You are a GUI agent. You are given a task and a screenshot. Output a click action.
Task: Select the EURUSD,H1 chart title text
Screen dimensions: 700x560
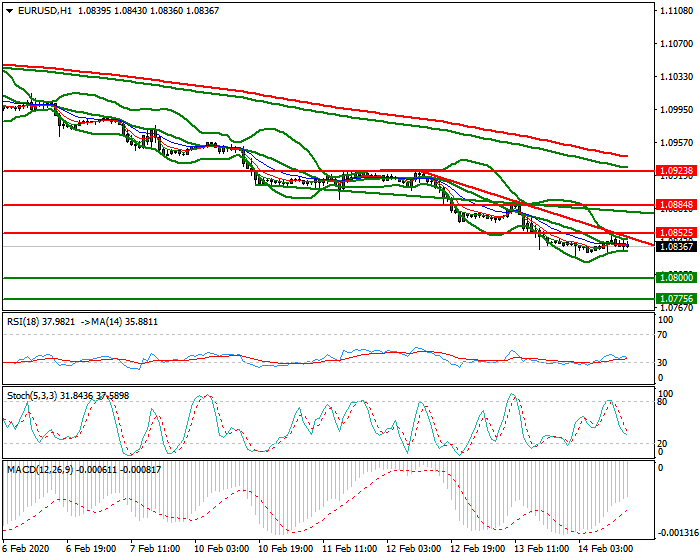[x=45, y=11]
